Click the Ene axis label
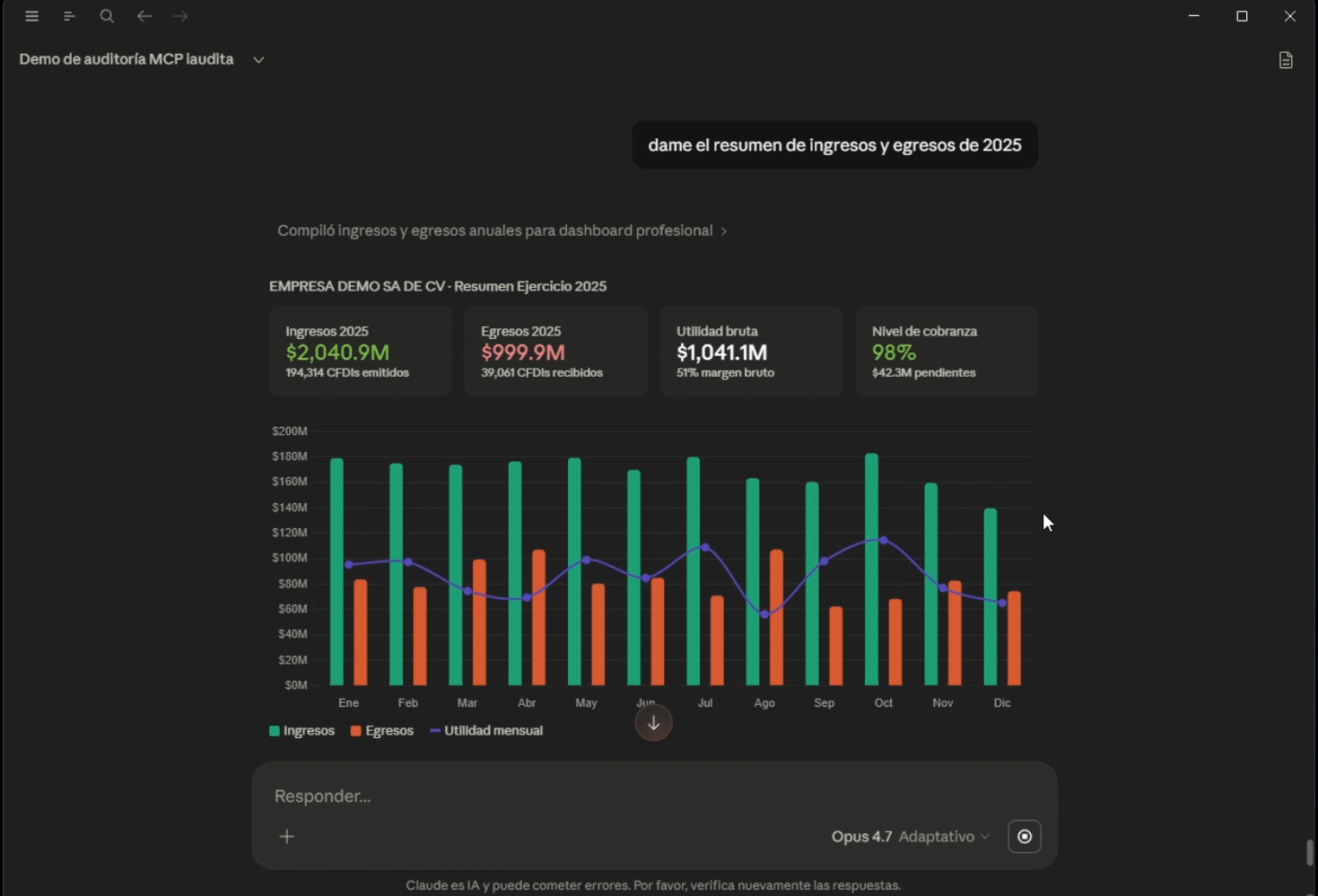The height and width of the screenshot is (896, 1318). 348,703
